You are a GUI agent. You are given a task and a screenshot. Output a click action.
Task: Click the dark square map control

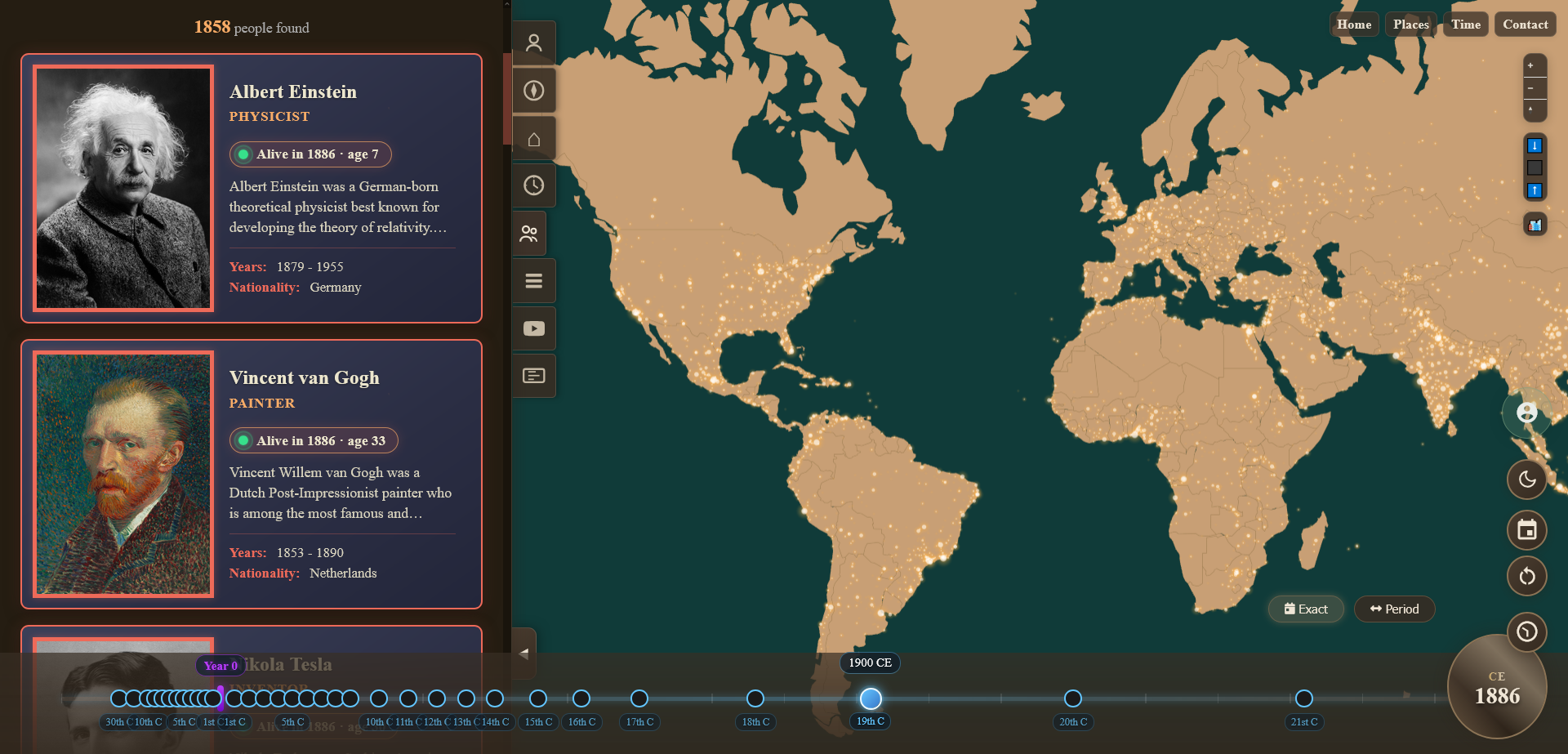click(1535, 167)
